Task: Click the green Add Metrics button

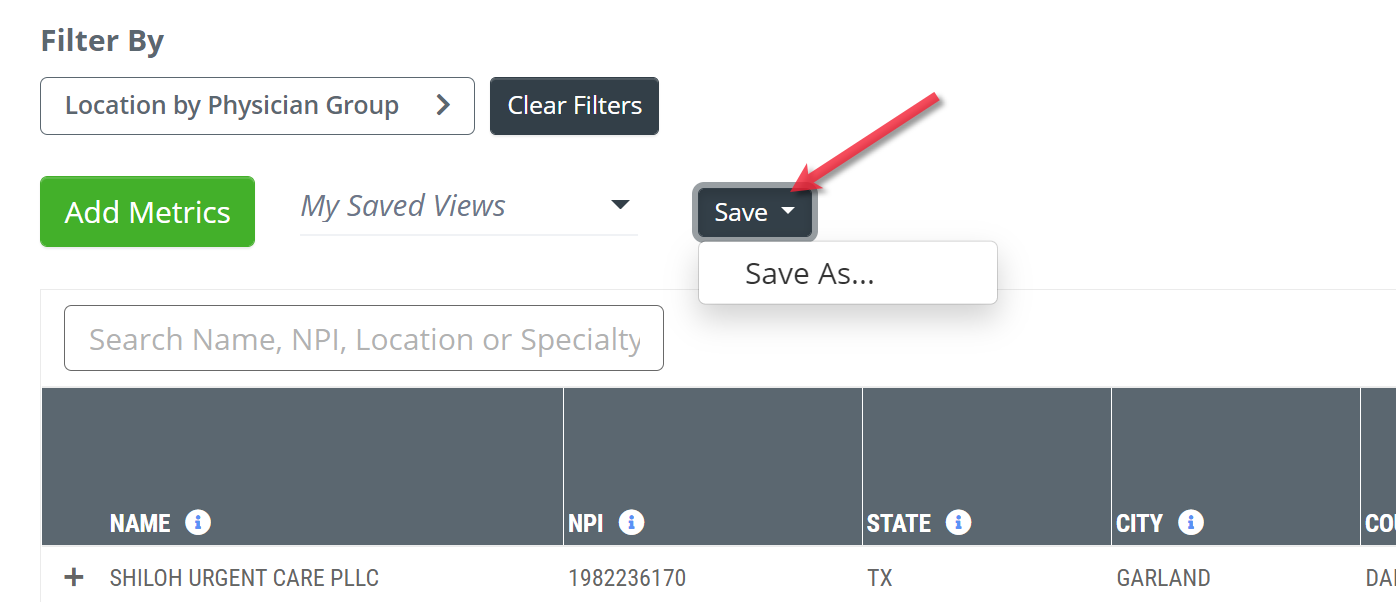Action: 147,212
